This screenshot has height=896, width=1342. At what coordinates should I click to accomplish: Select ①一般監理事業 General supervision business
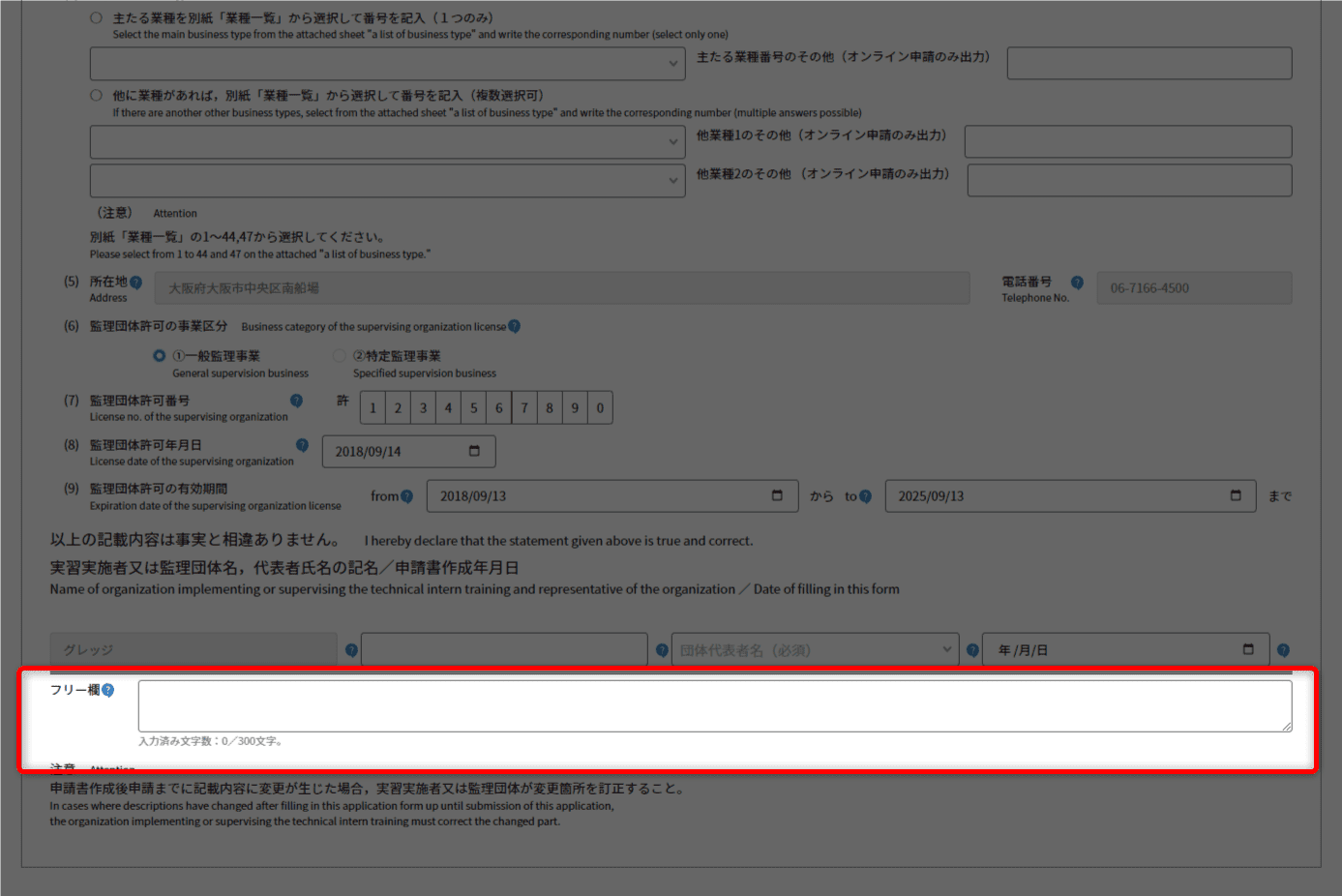[x=160, y=356]
